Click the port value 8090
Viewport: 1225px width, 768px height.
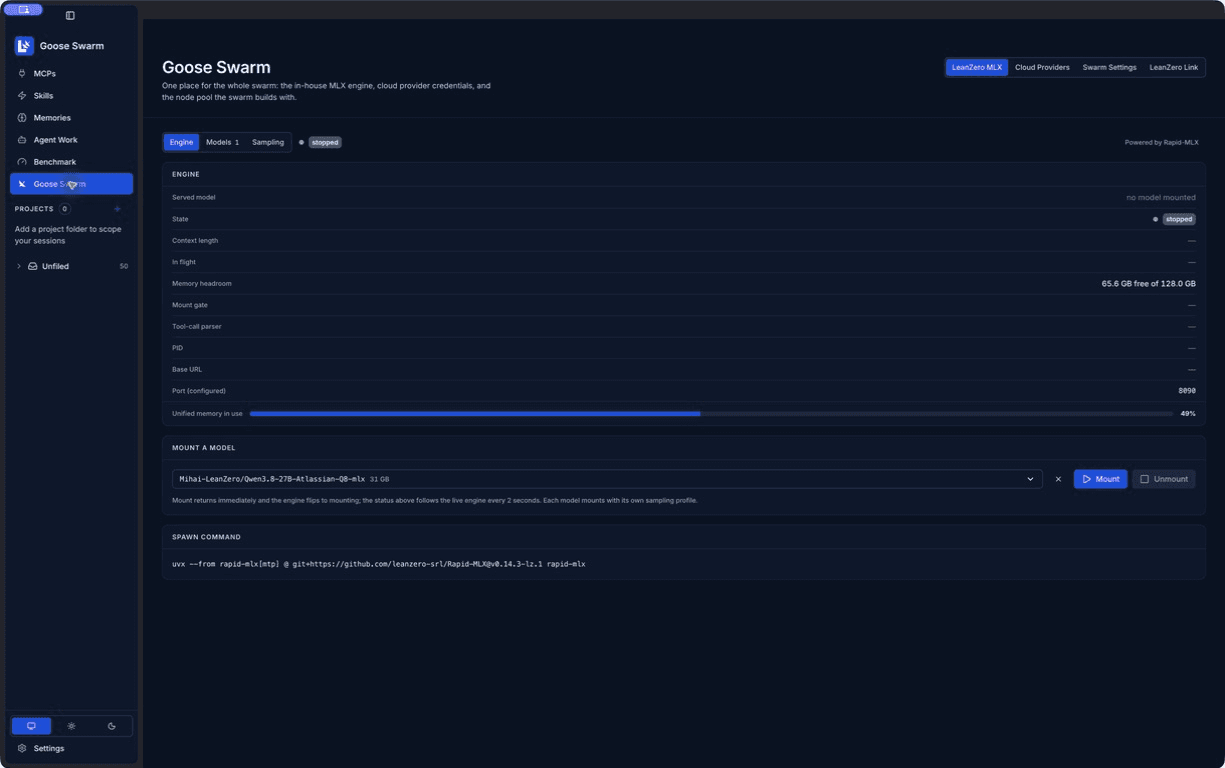pyautogui.click(x=1187, y=391)
